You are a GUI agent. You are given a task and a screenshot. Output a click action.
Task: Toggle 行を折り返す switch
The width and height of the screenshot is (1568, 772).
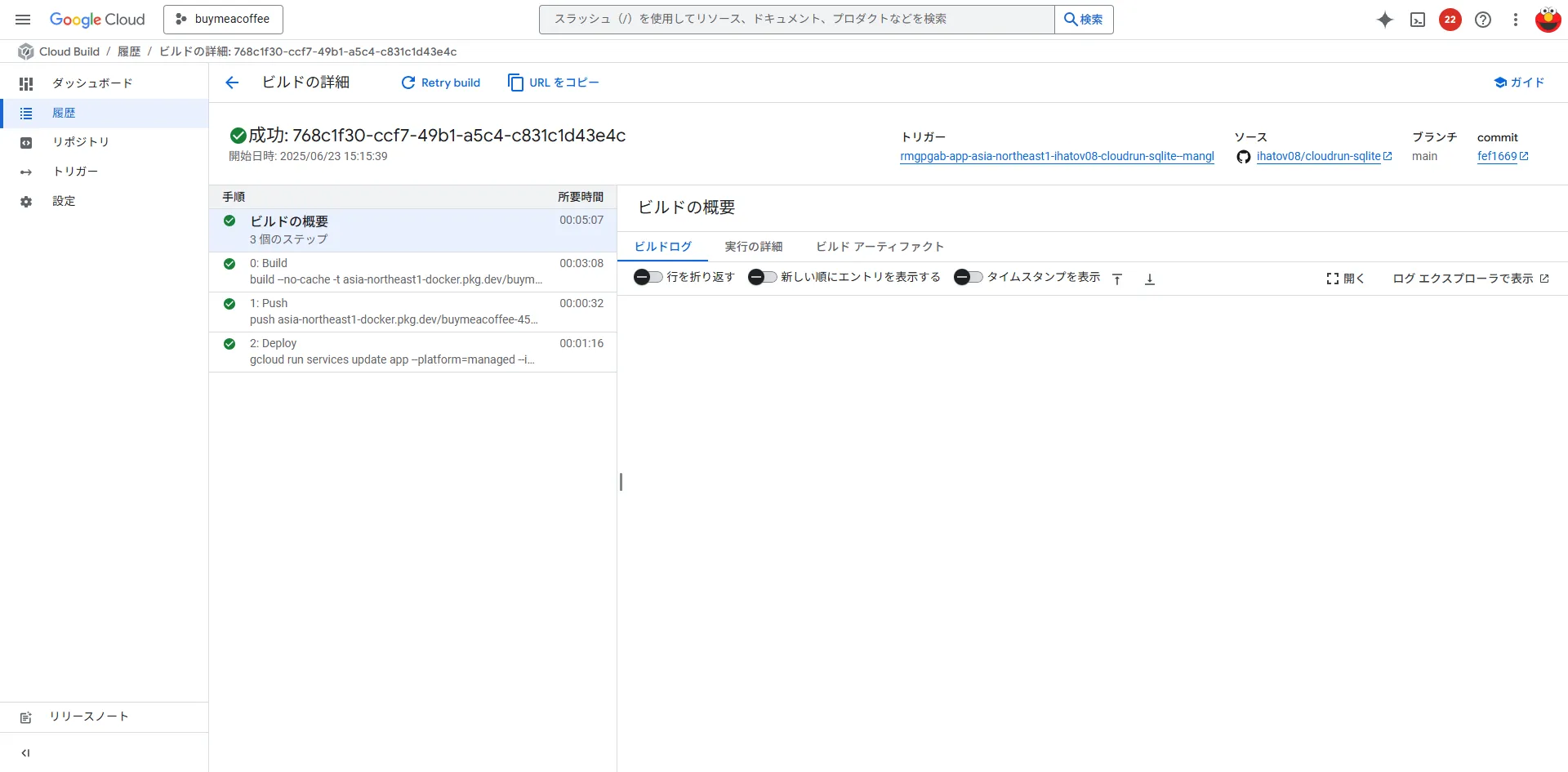tap(647, 277)
